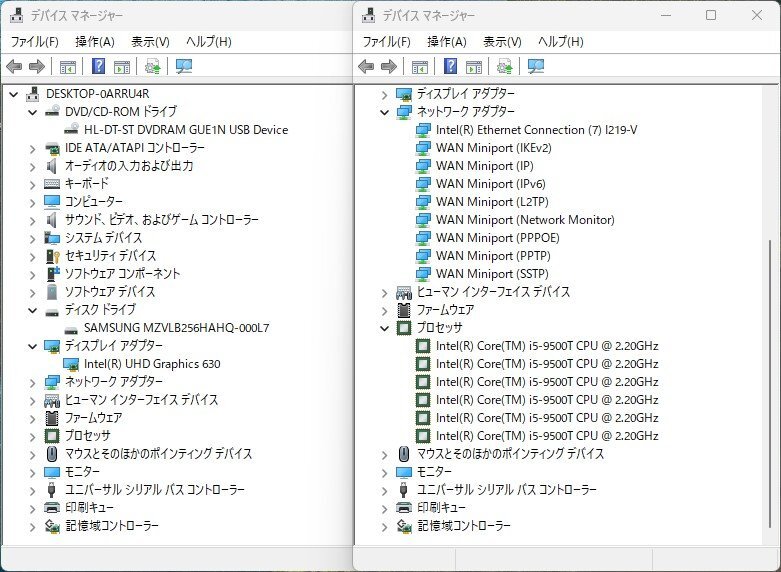781x572 pixels.
Task: Click Update driver icon in left window toolbar
Action: tap(152, 66)
